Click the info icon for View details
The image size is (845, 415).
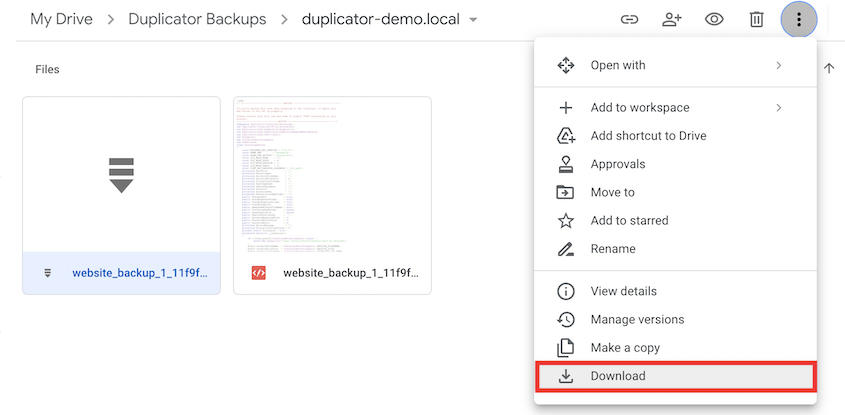[565, 292]
